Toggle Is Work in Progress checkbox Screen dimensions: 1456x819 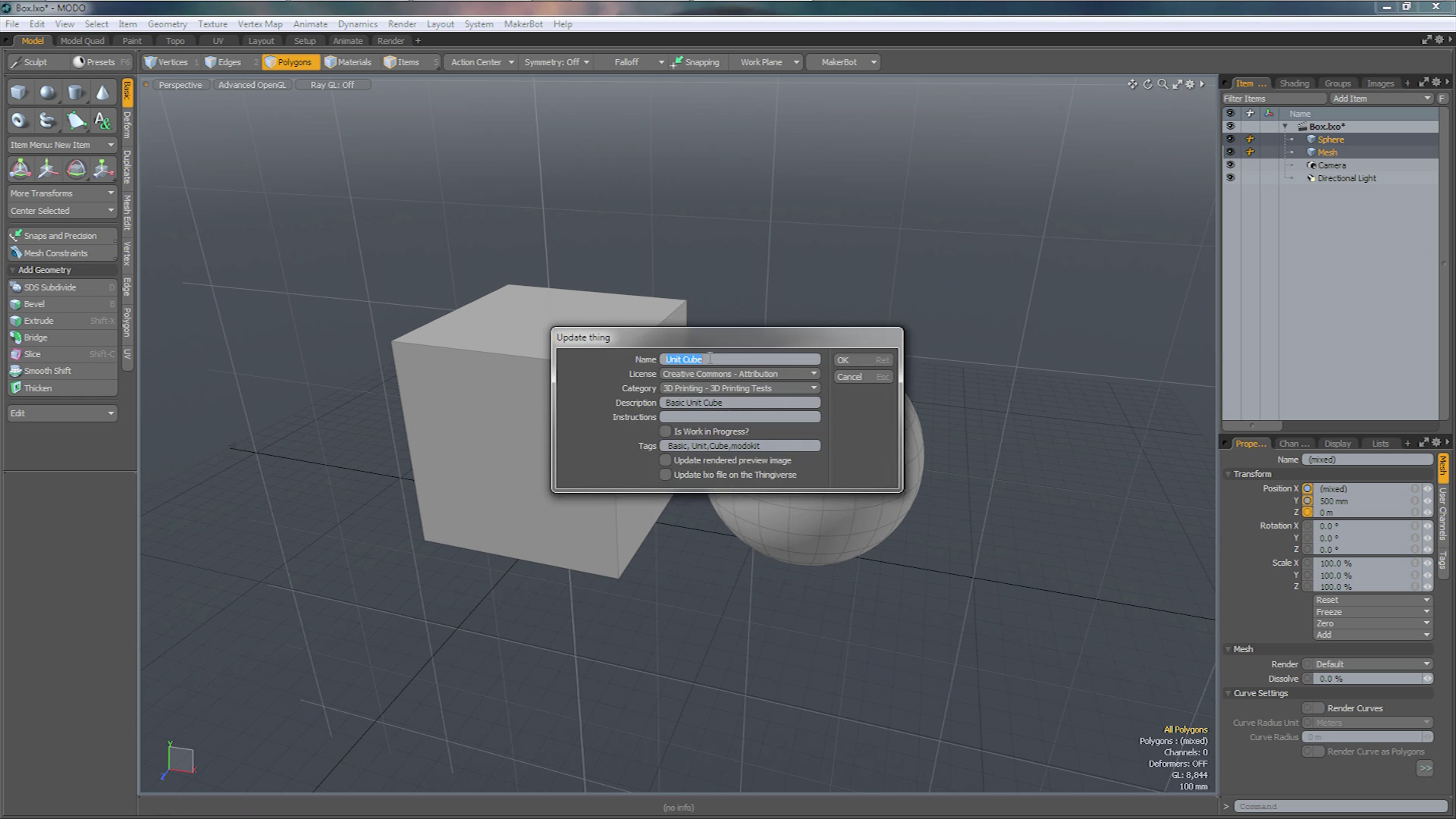coord(665,431)
